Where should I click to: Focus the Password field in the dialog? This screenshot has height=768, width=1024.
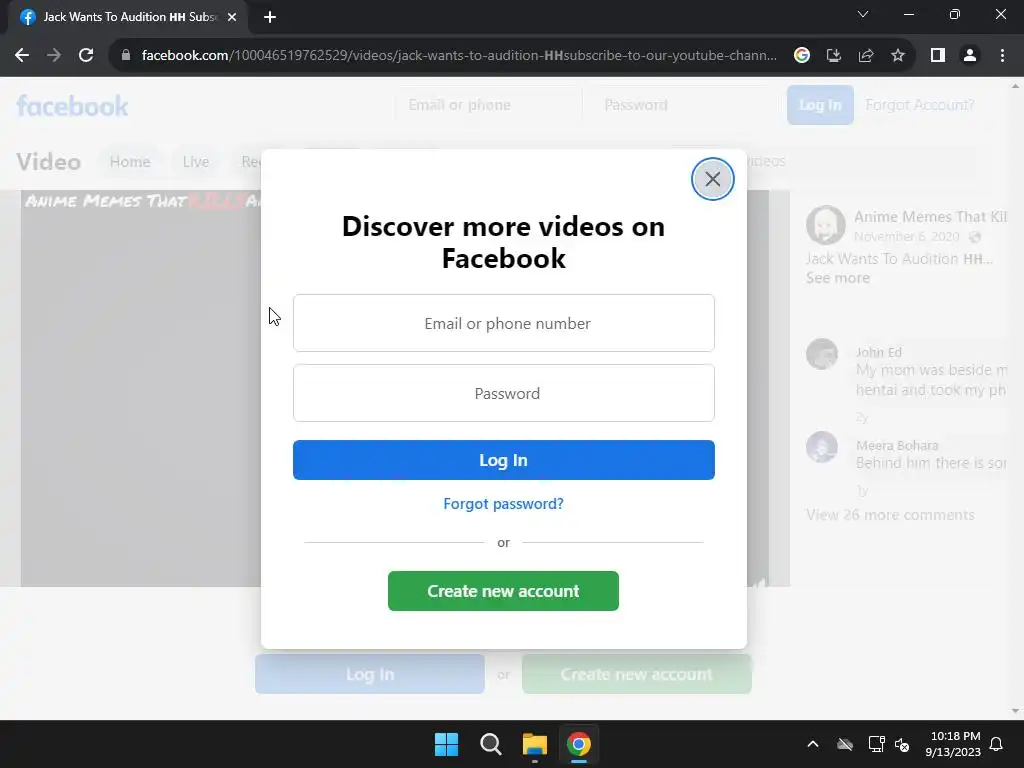tap(504, 393)
